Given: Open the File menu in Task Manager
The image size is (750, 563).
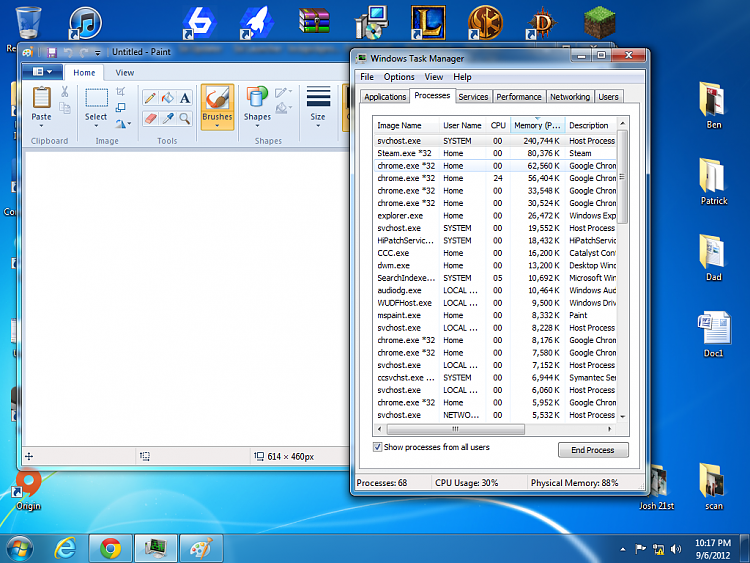Looking at the screenshot, I should point(367,77).
